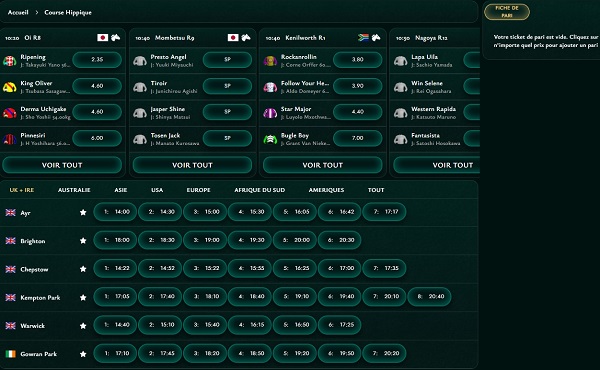Viewport: 600px width, 370px height.
Task: Click the South Africa flag on Kenilworth R1
Action: coord(363,37)
